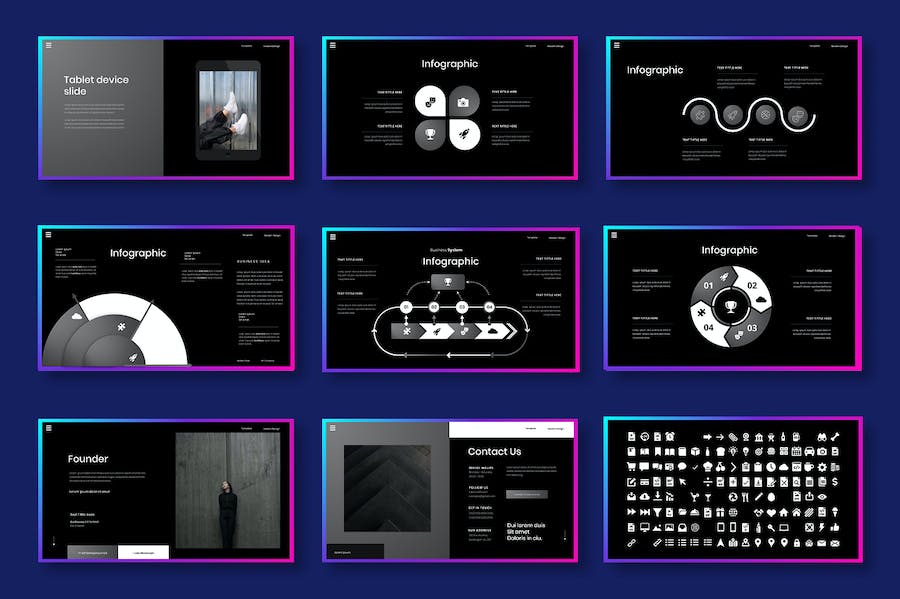Select the rocket petal in four-petal infographic
Viewport: 900px width, 599px height.
(464, 134)
